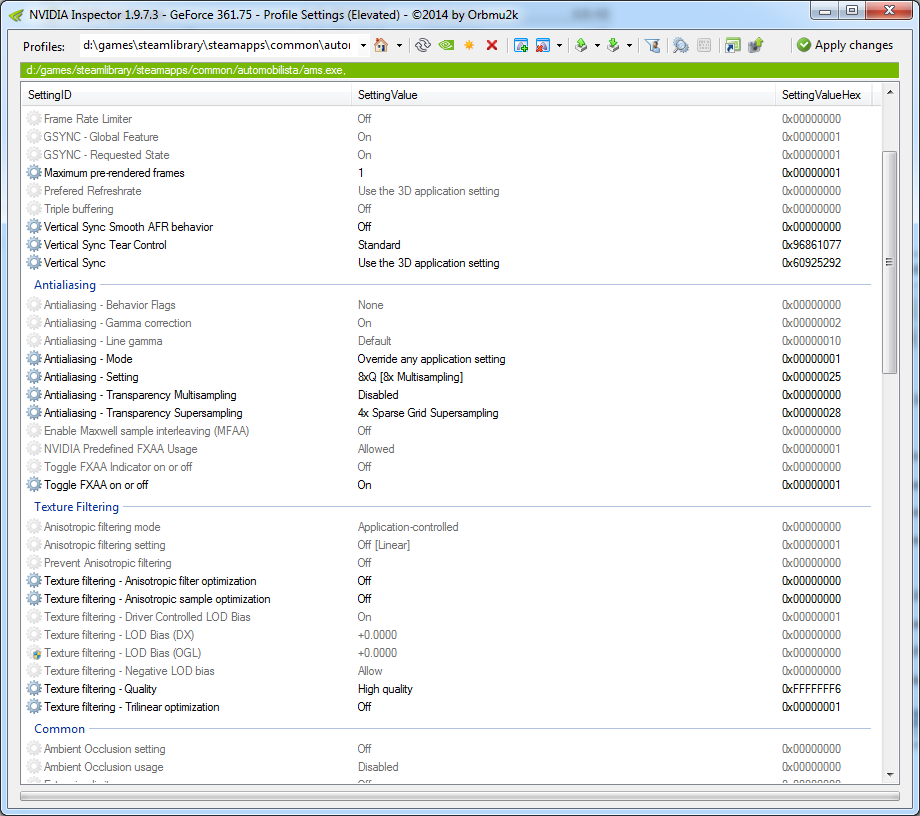
Task: Click the gear icon beside Vertical Sync Smooth AFR behavior
Action: pyautogui.click(x=34, y=226)
